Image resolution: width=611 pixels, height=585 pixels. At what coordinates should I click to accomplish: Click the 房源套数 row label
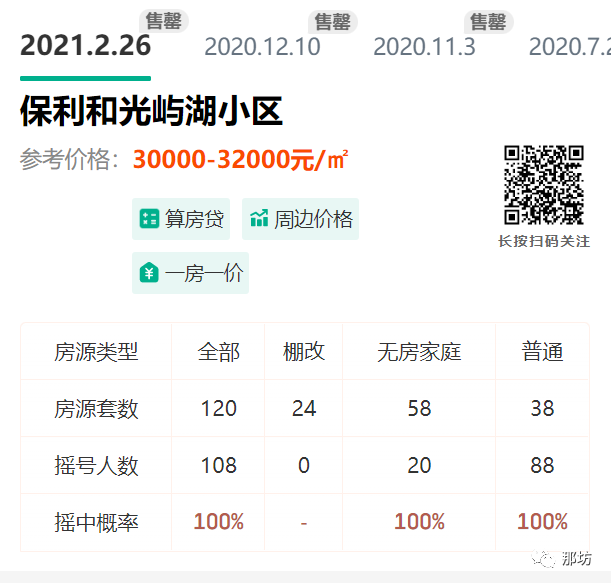point(96,409)
